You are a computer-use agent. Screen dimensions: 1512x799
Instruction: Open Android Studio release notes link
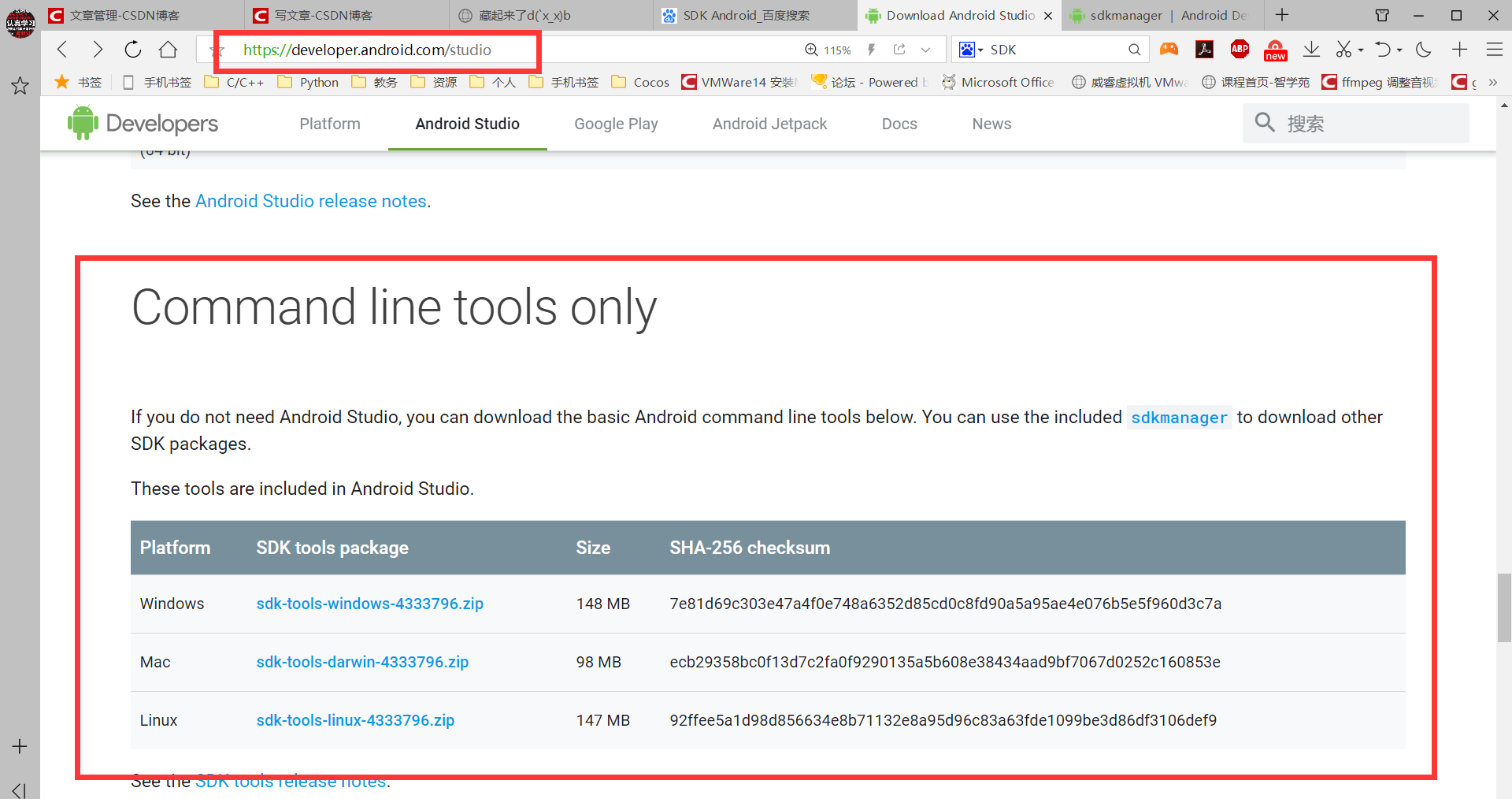click(x=311, y=201)
